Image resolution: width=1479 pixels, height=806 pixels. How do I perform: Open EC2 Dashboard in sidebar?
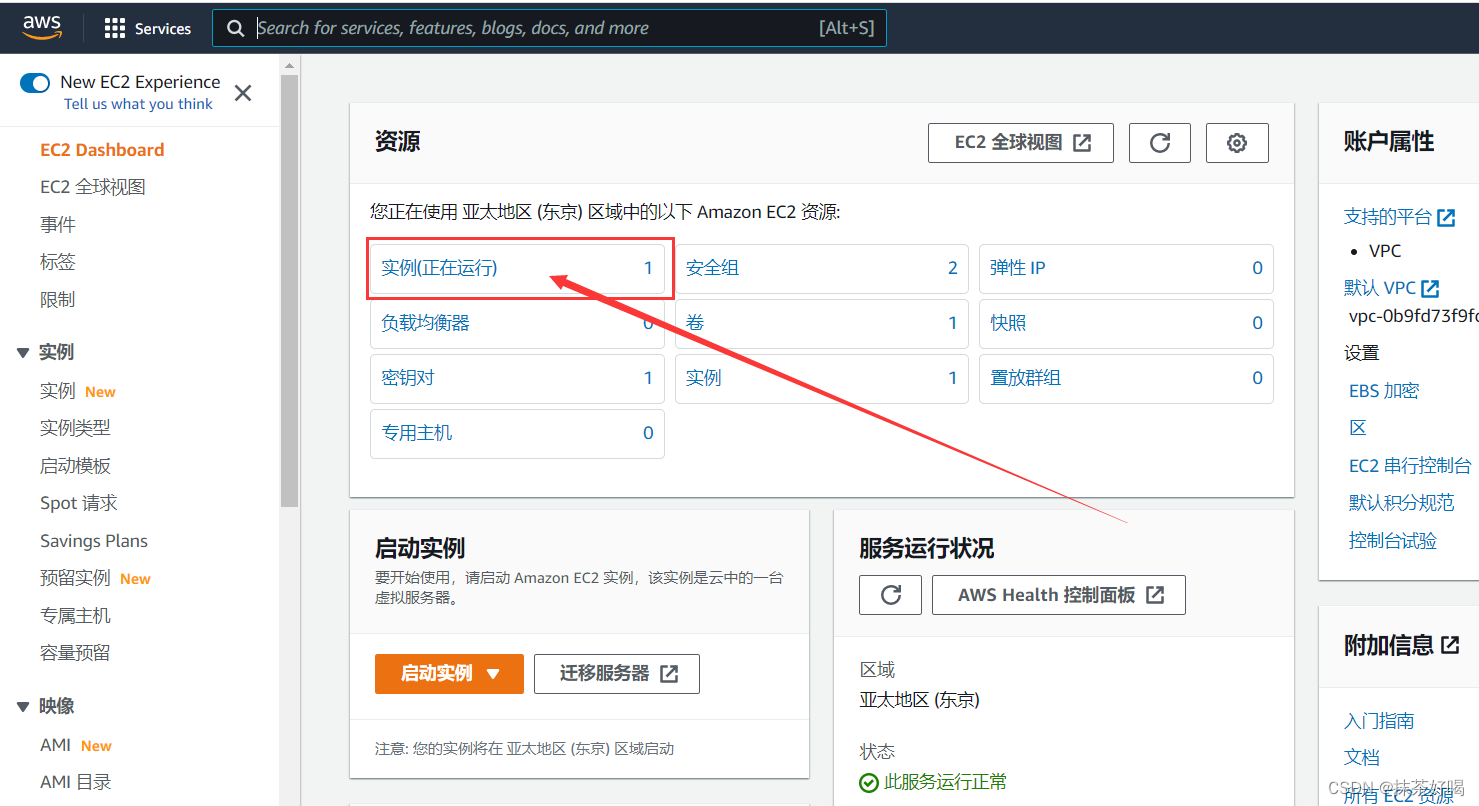(x=102, y=150)
